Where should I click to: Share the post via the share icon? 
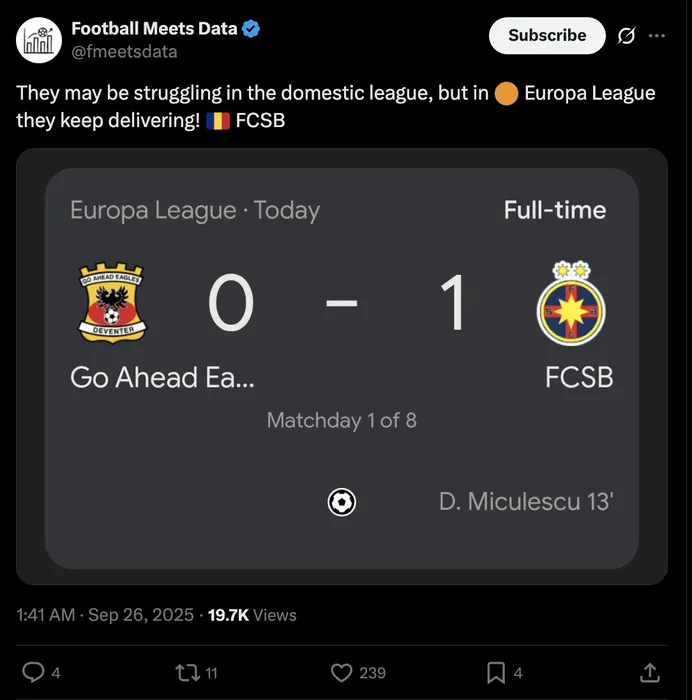pos(649,673)
